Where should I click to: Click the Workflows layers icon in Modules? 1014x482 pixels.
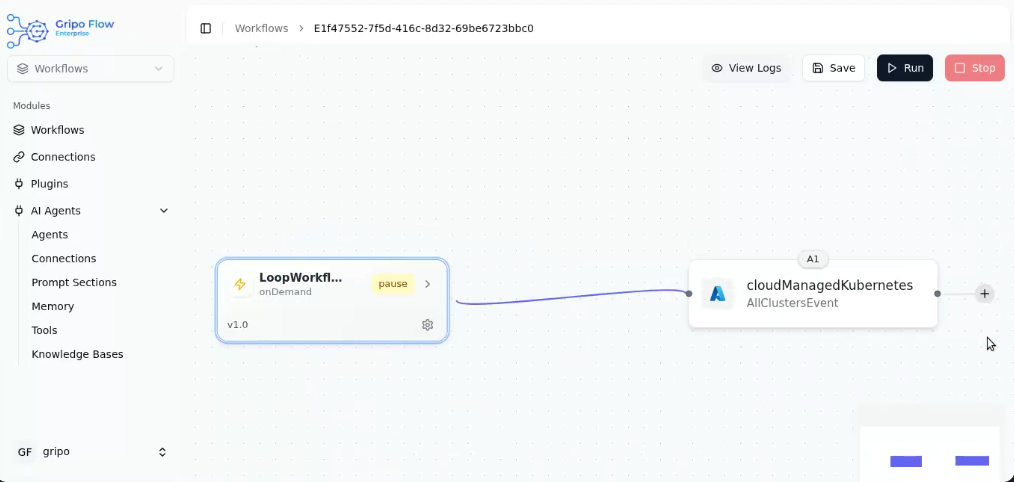coord(19,130)
